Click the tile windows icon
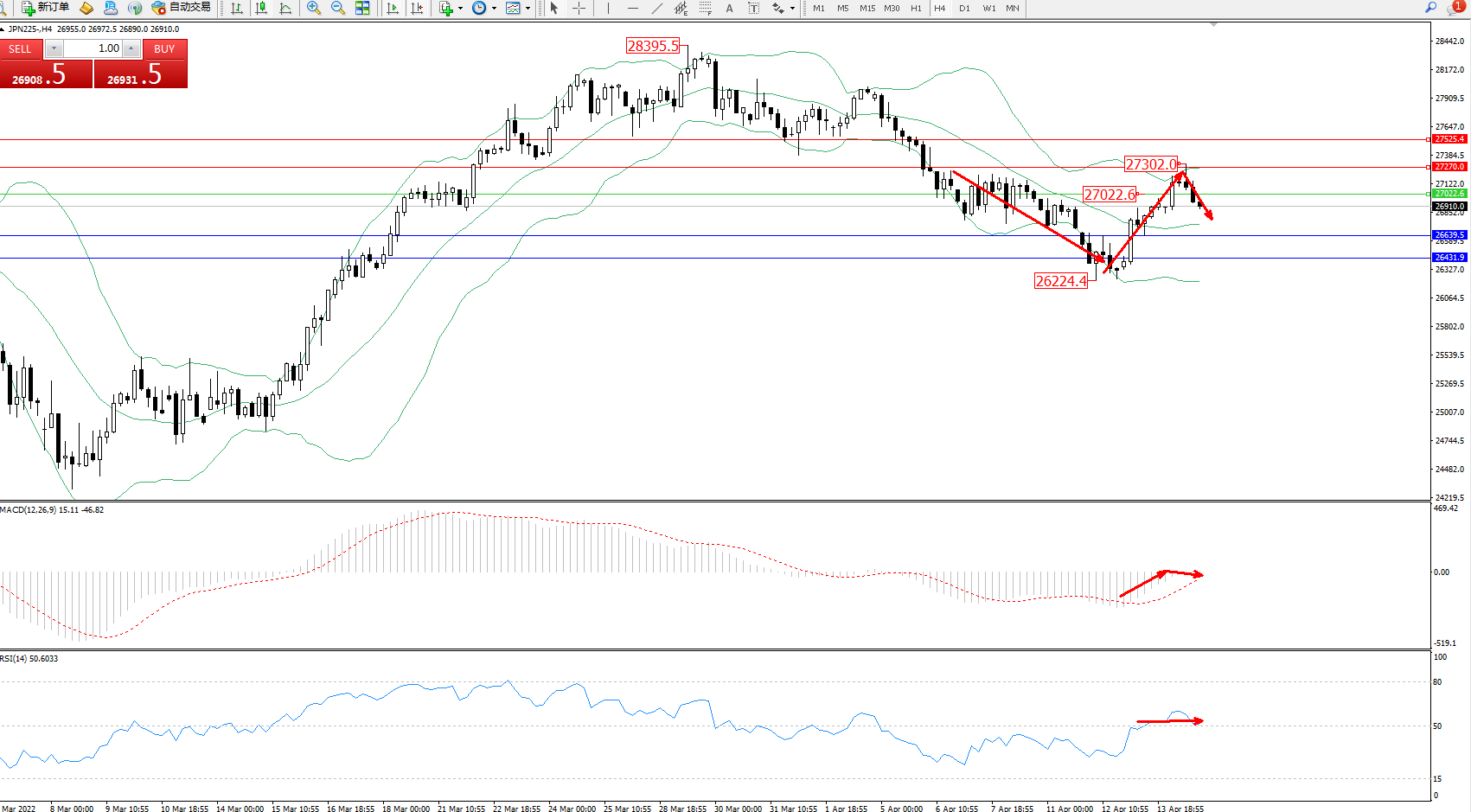The width and height of the screenshot is (1471, 812). pyautogui.click(x=362, y=8)
